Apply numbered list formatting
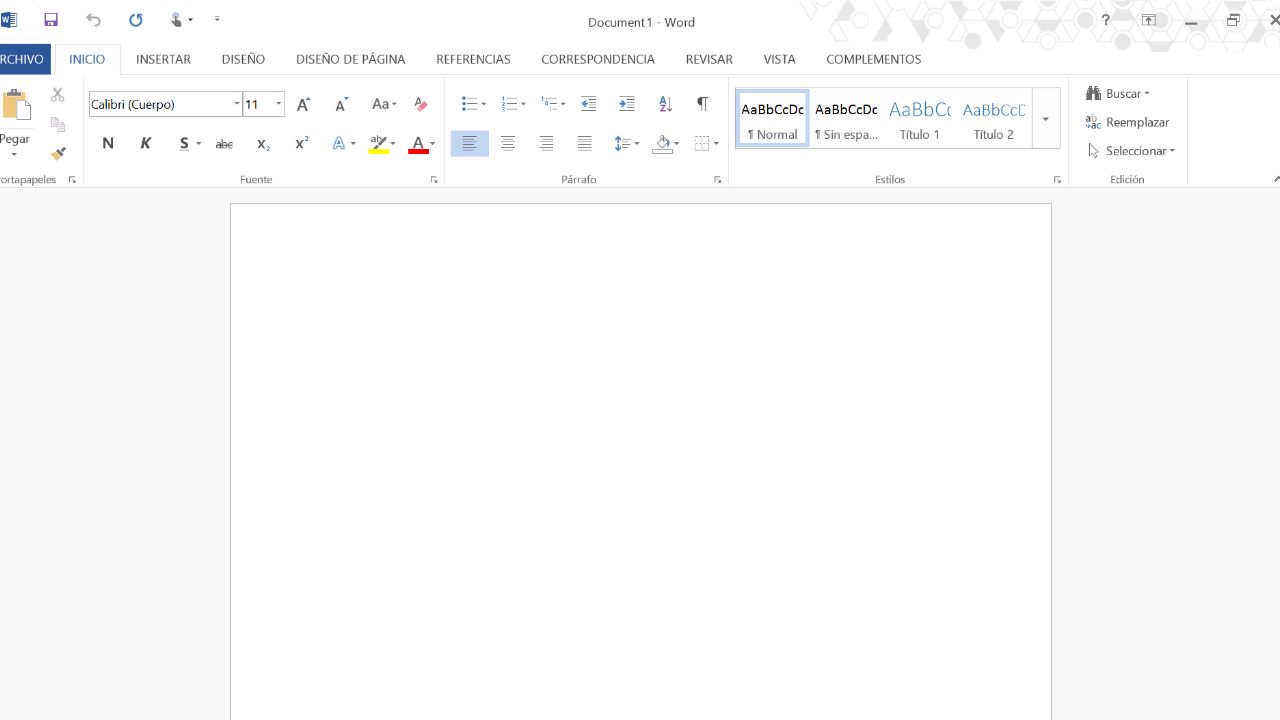 click(509, 104)
